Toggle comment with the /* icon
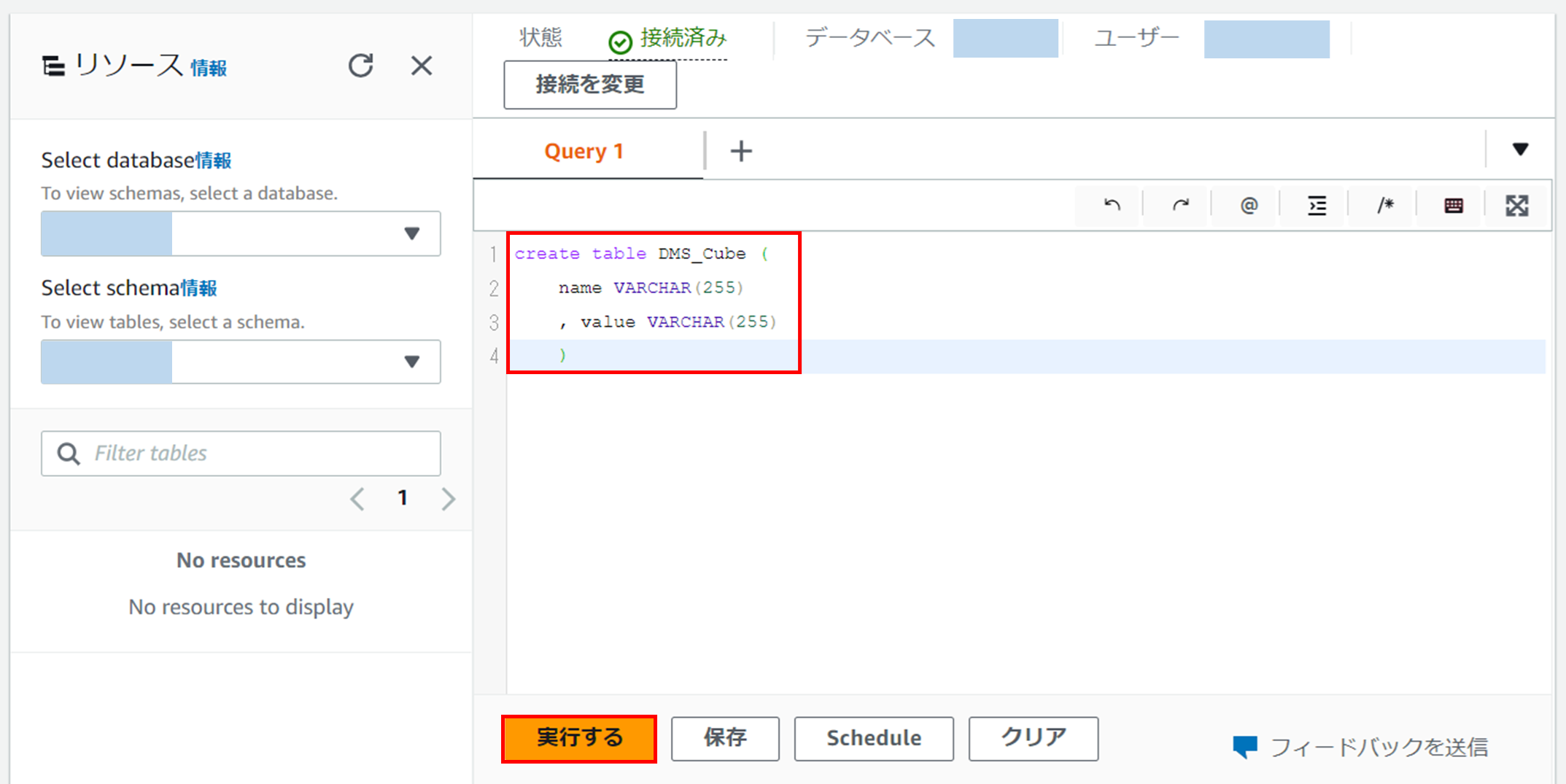This screenshot has width=1566, height=784. coord(1386,206)
